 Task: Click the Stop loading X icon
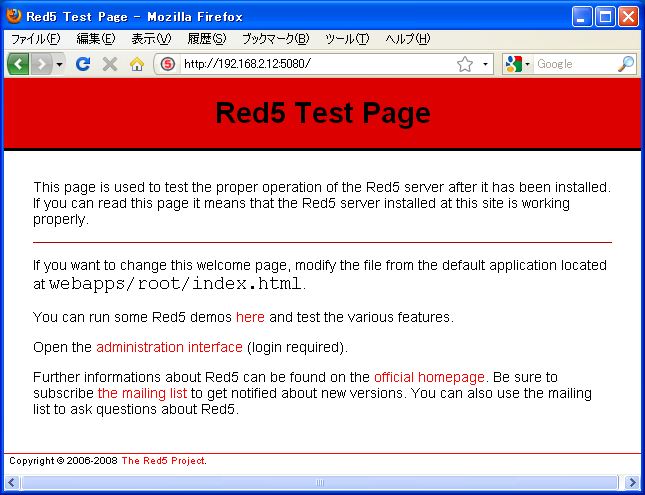[x=110, y=64]
